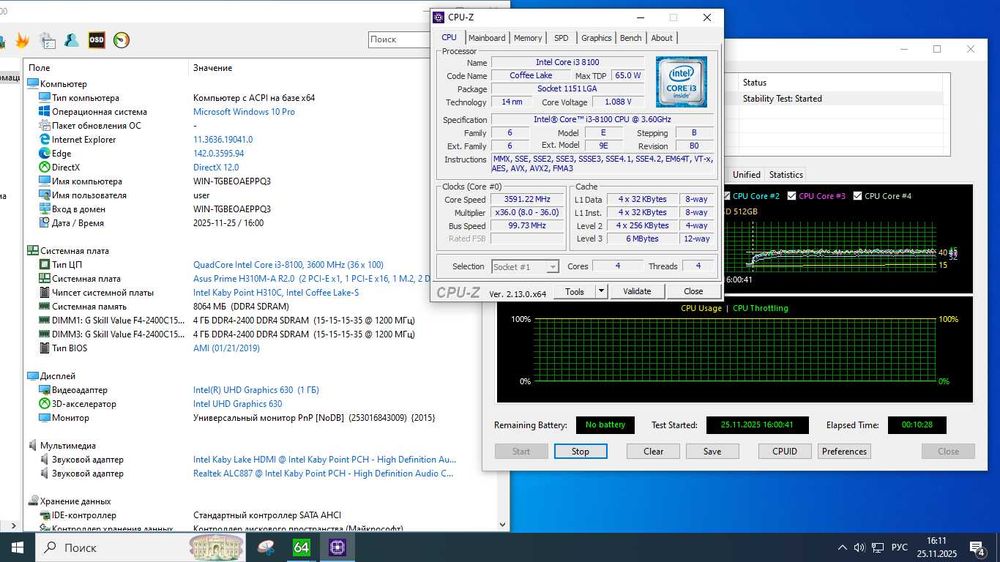
Task: Switch to the SPD tab in CPU-Z
Action: tap(561, 38)
